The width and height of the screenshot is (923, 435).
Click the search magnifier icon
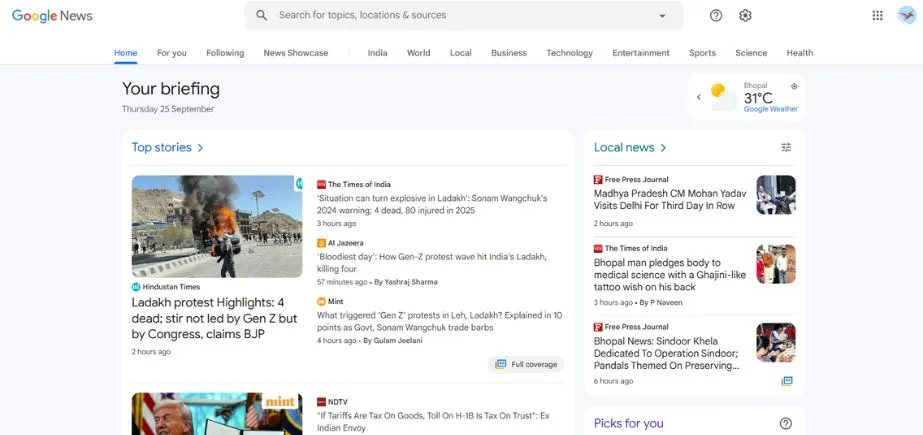pos(261,15)
